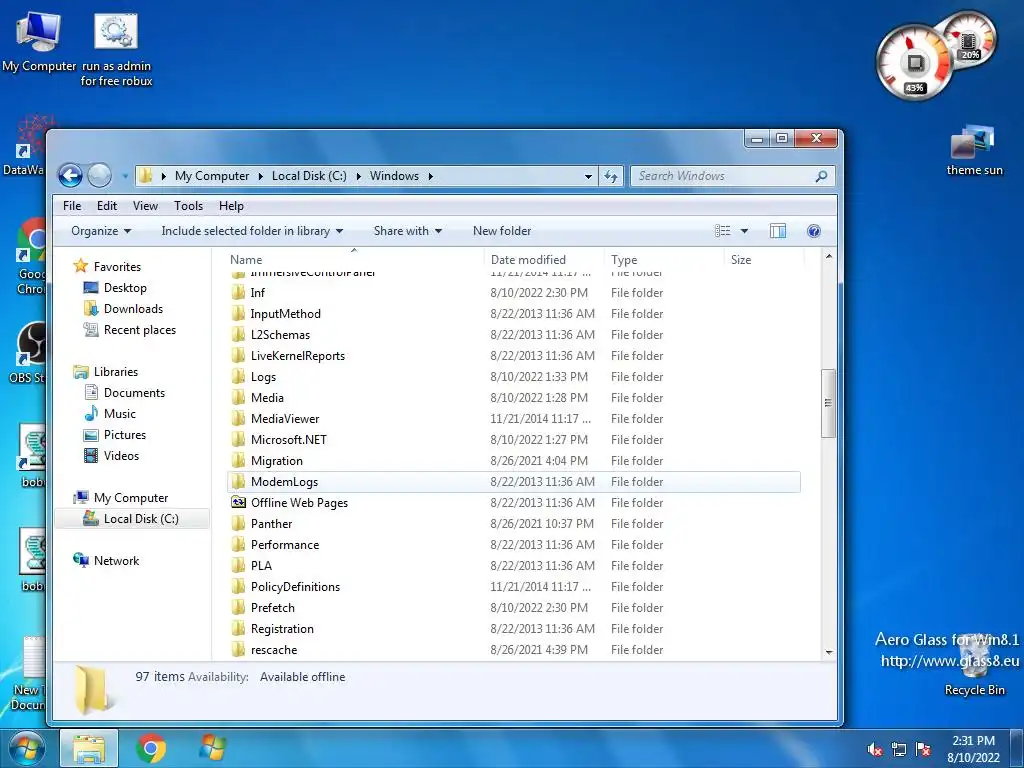The image size is (1024, 768).
Task: Open Favorites star in navigation pane
Action: [x=80, y=266]
